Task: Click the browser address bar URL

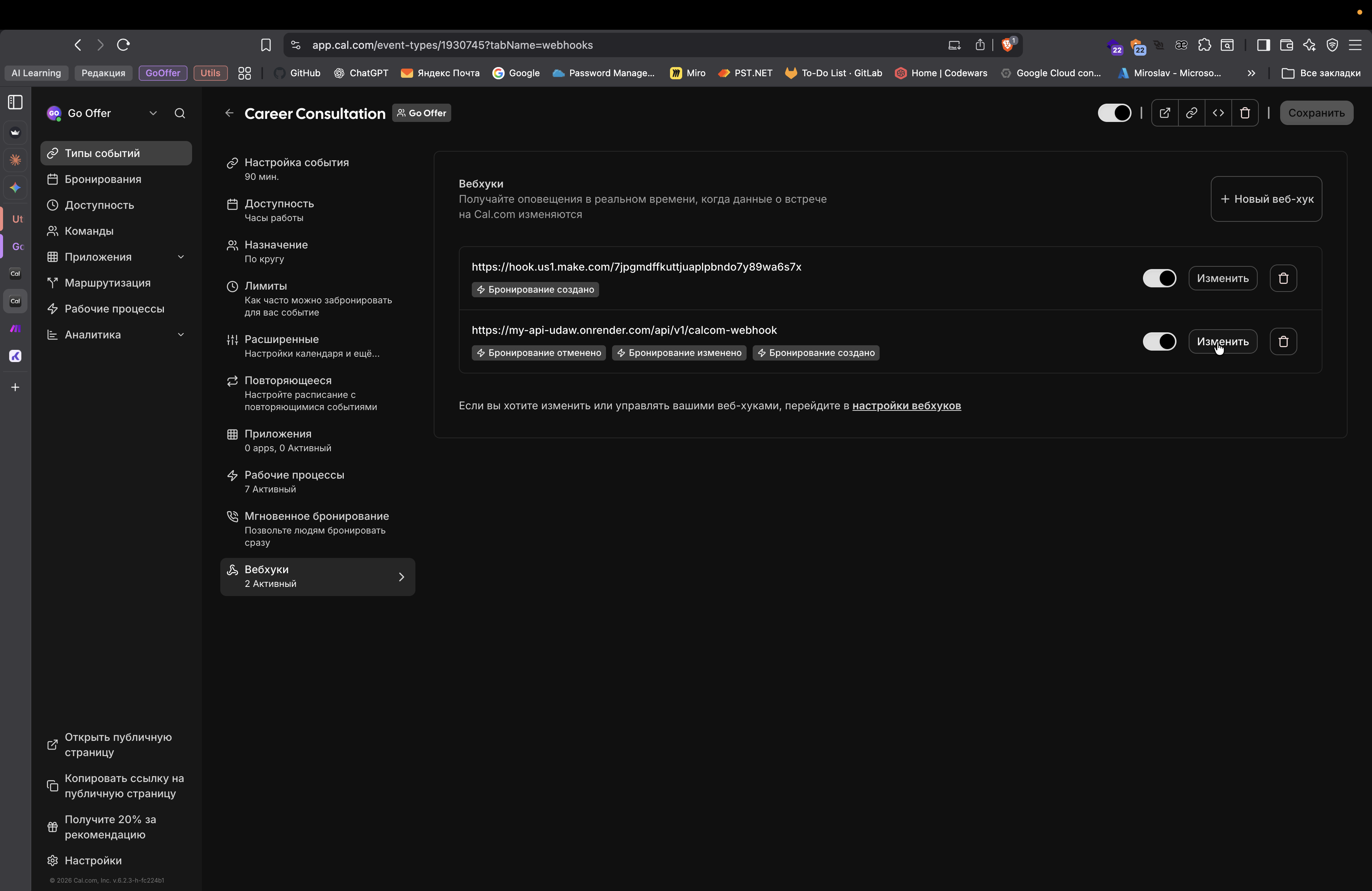Action: click(x=452, y=45)
